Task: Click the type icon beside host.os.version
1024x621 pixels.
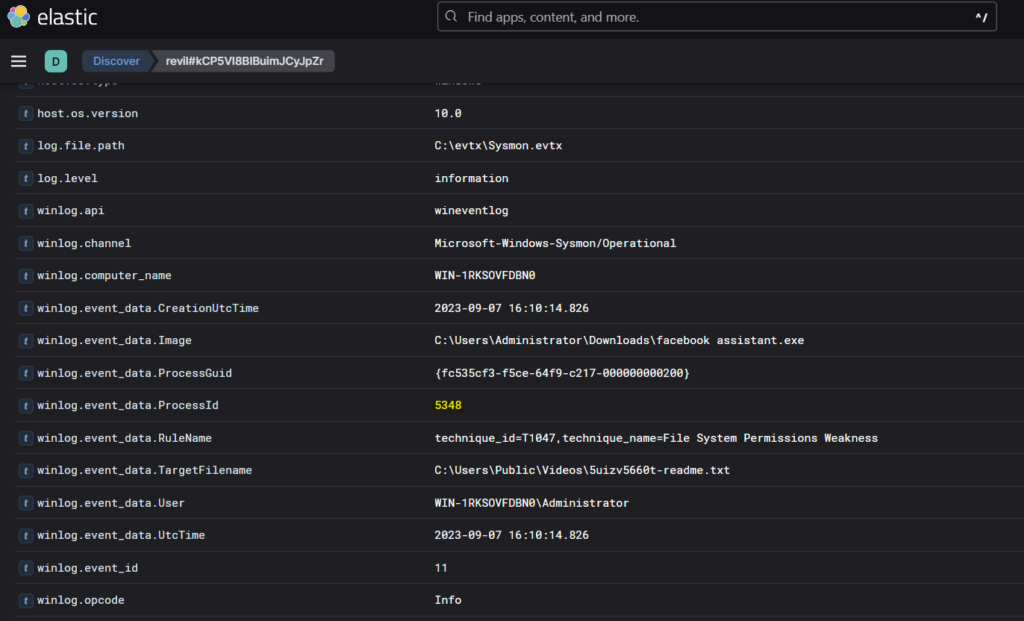Action: coord(26,114)
